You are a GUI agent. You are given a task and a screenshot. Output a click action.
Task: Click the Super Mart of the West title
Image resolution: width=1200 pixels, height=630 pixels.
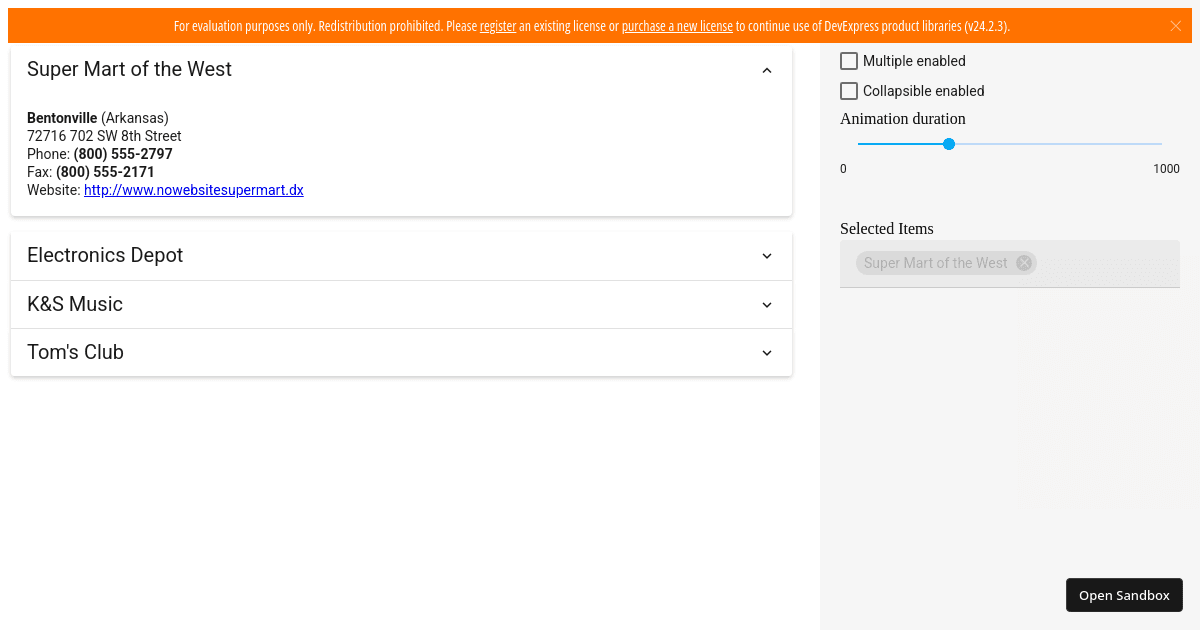click(129, 69)
